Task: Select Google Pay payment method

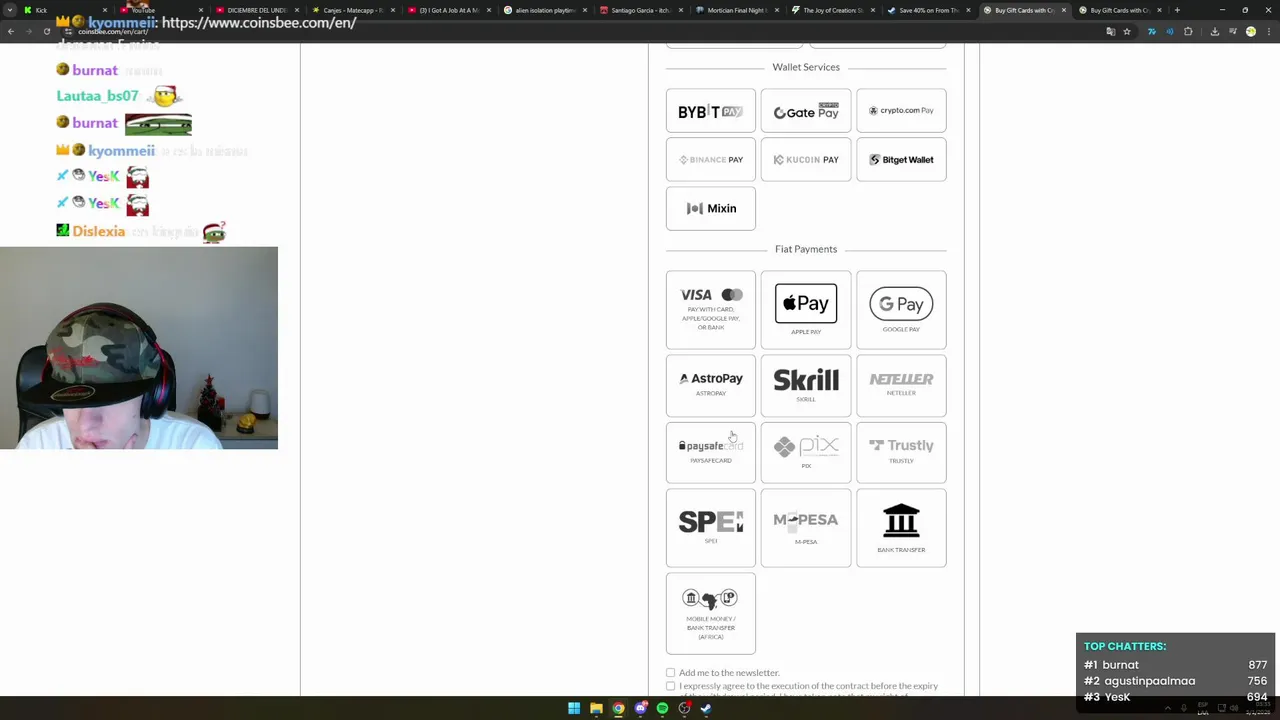Action: 901,310
